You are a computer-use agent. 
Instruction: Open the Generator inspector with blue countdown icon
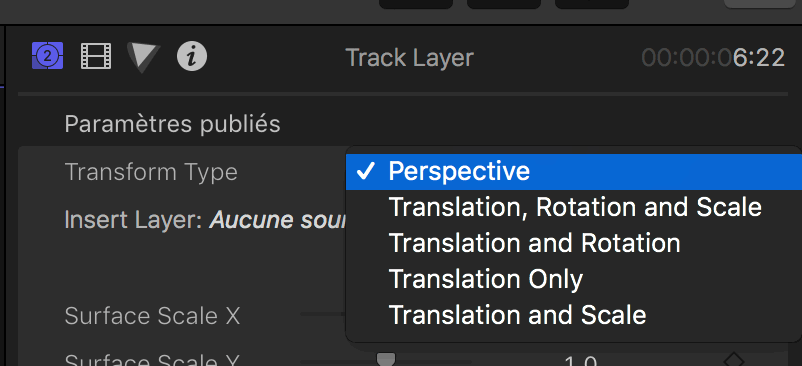click(x=48, y=56)
